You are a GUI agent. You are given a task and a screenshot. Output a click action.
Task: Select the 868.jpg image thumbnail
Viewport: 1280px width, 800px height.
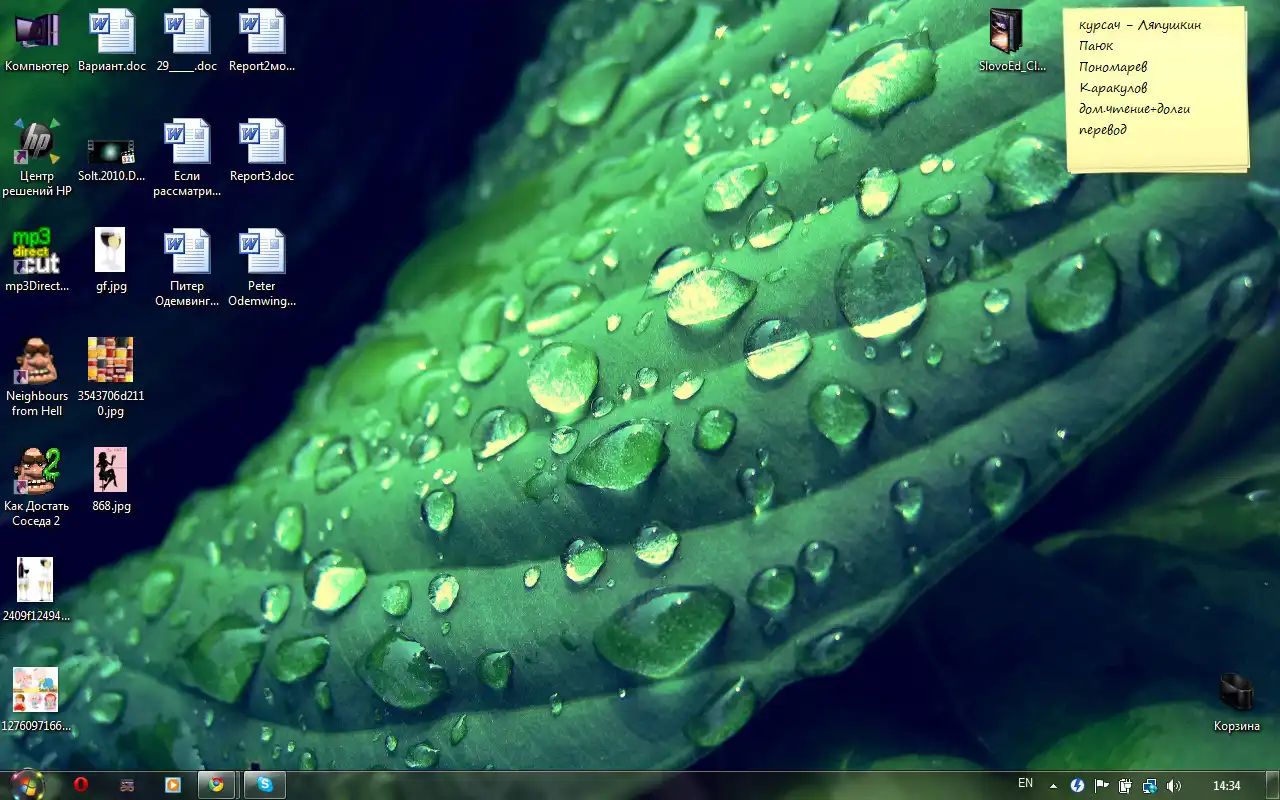(110, 480)
